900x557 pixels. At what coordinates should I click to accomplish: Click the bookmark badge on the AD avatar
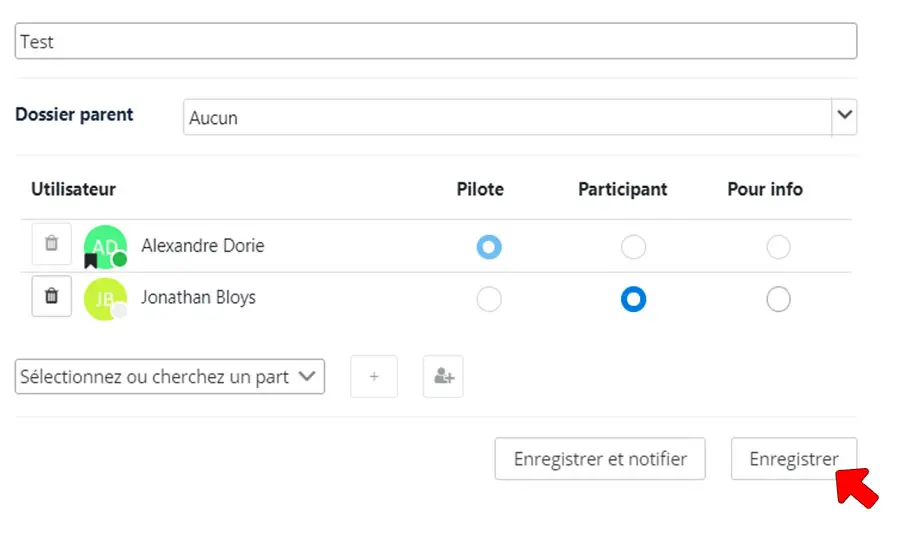[x=91, y=262]
